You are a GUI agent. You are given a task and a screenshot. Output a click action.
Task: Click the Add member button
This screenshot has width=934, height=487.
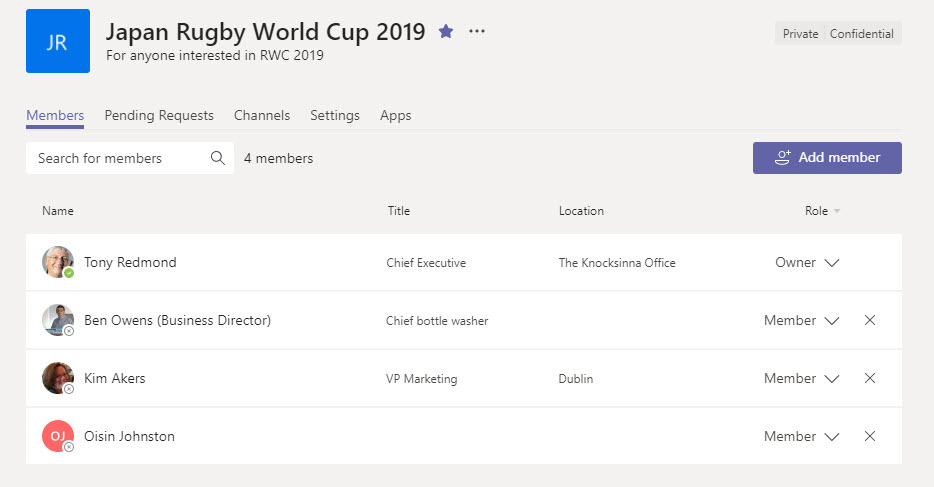(x=827, y=158)
